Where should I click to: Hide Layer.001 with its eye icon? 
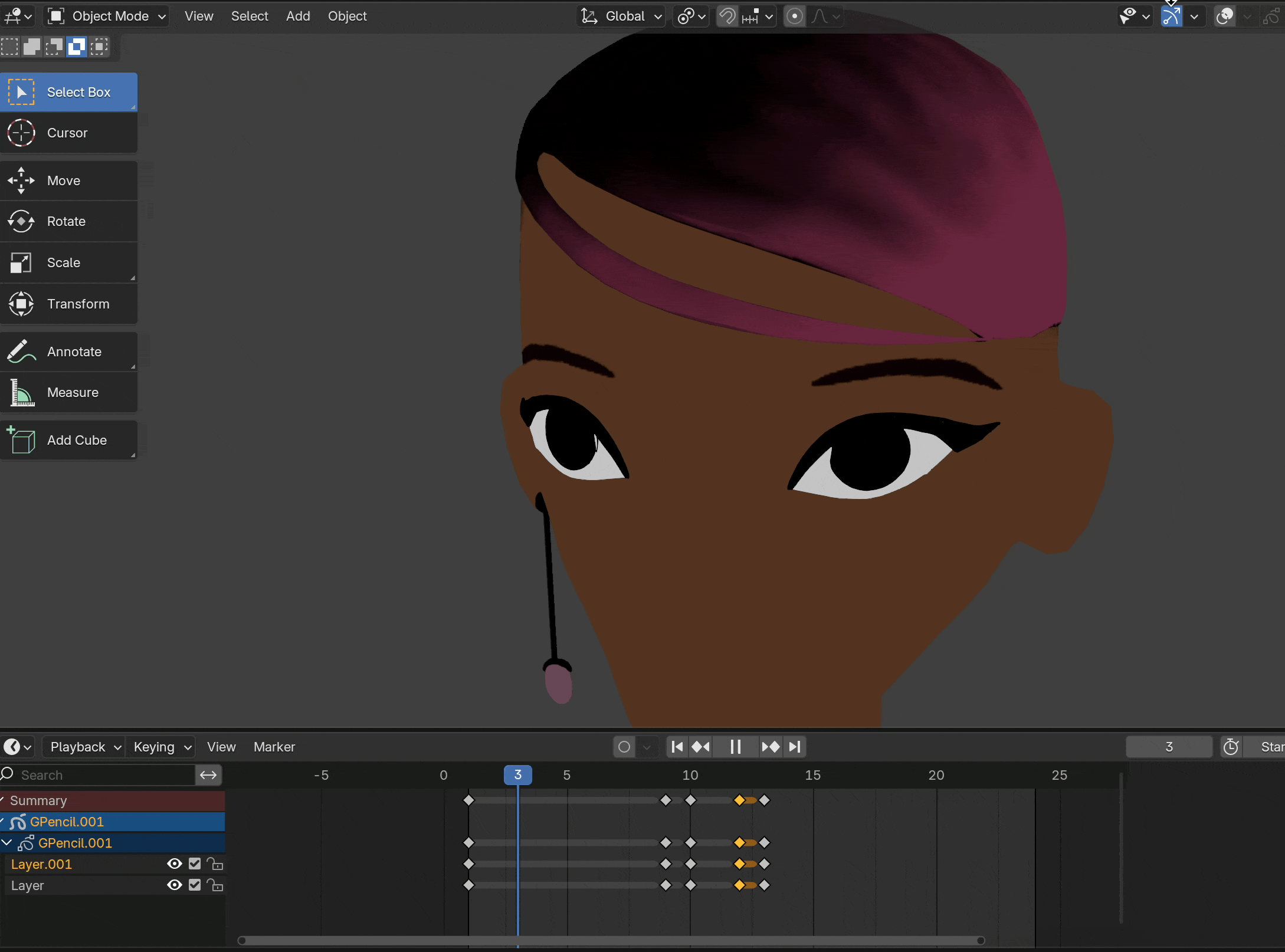point(174,864)
